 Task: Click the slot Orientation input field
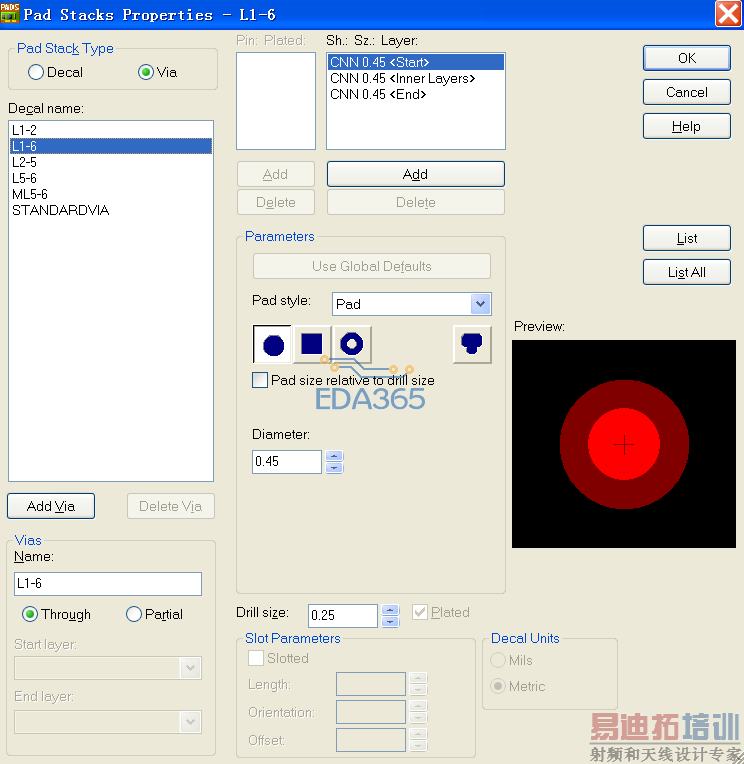coord(371,712)
